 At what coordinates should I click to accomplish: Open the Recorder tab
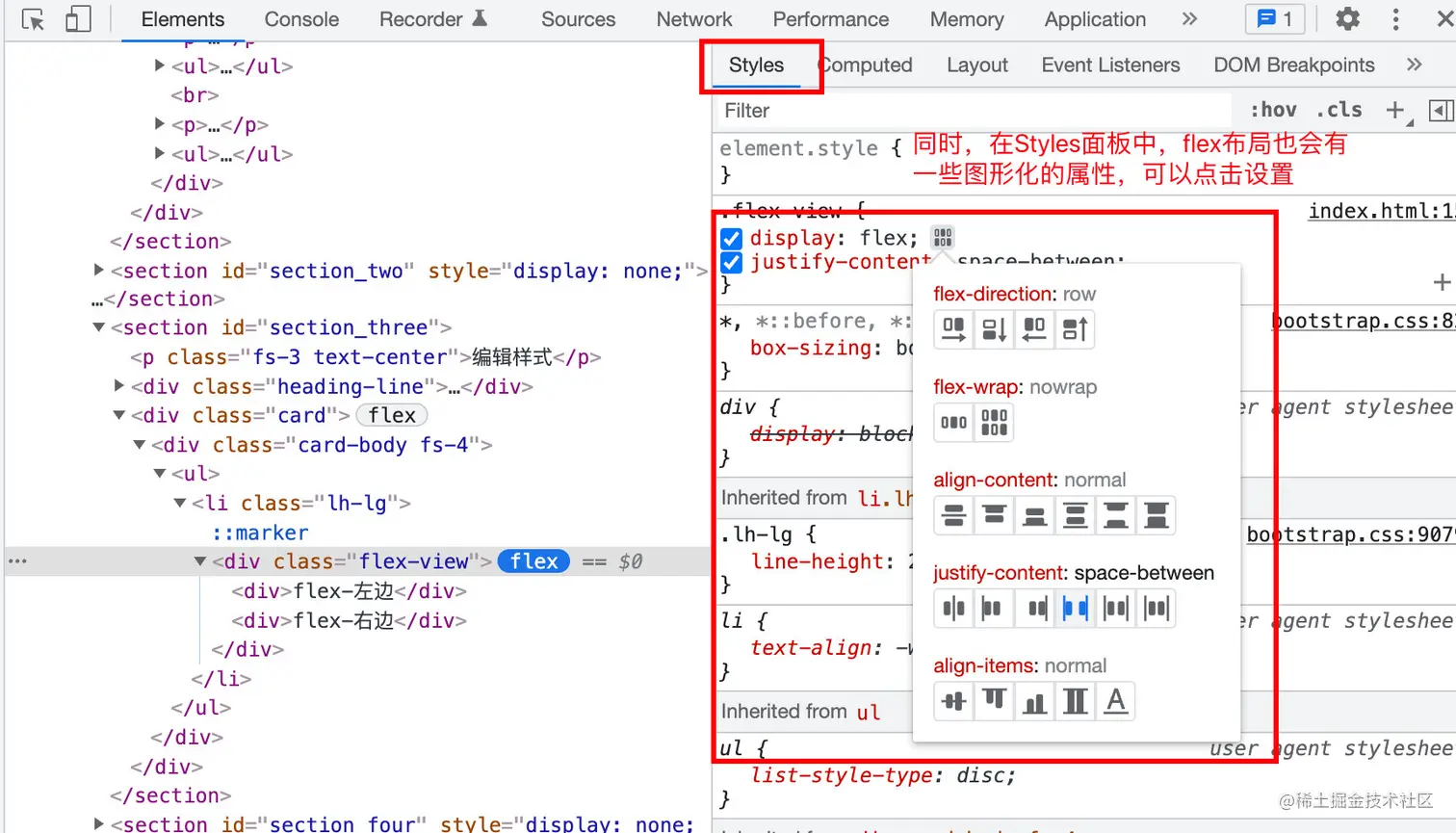coord(433,19)
